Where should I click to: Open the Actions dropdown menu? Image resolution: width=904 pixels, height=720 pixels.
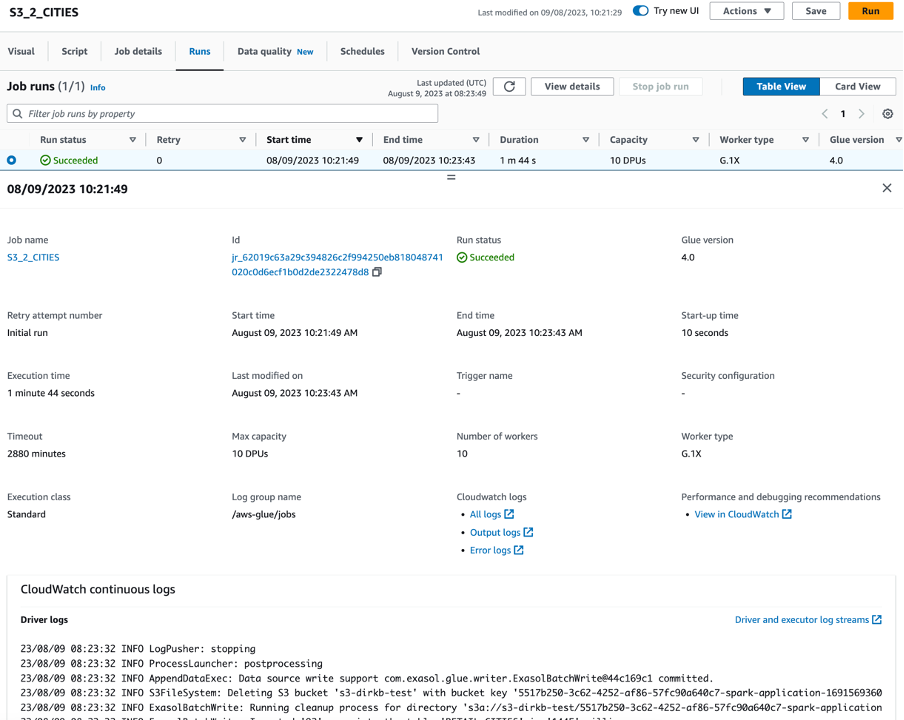[x=747, y=11]
